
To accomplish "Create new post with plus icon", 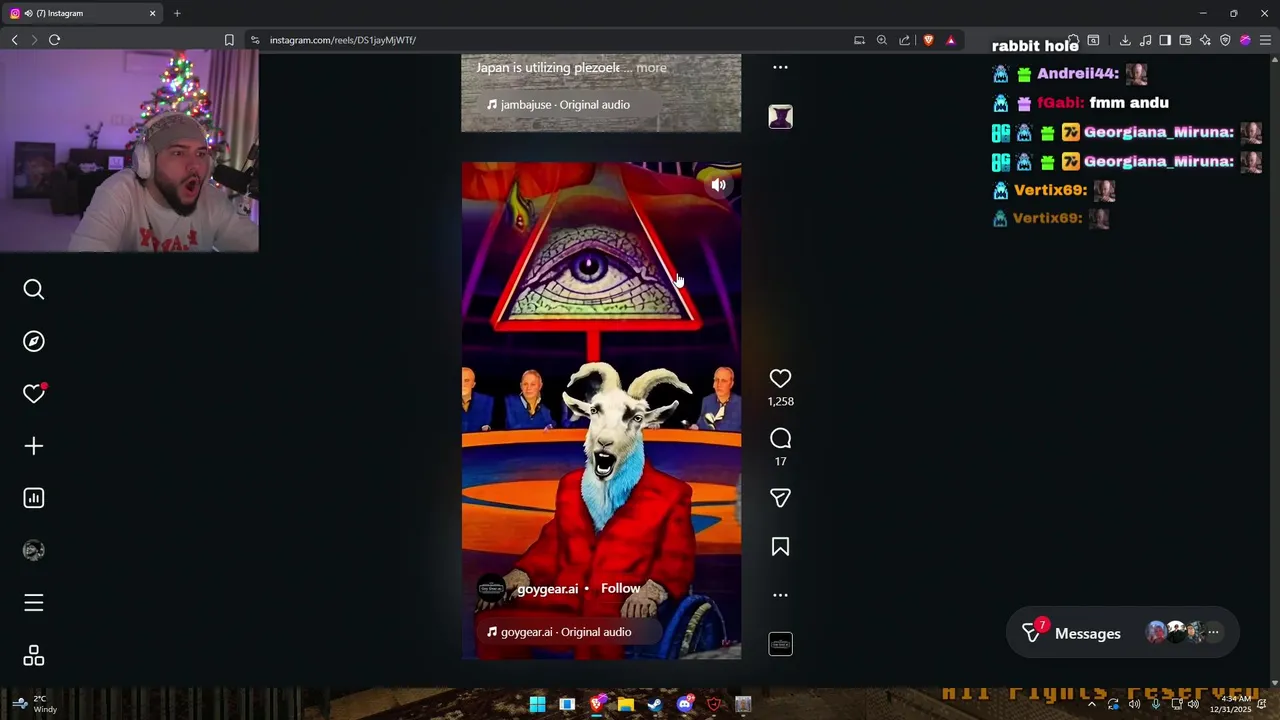I will tap(34, 446).
